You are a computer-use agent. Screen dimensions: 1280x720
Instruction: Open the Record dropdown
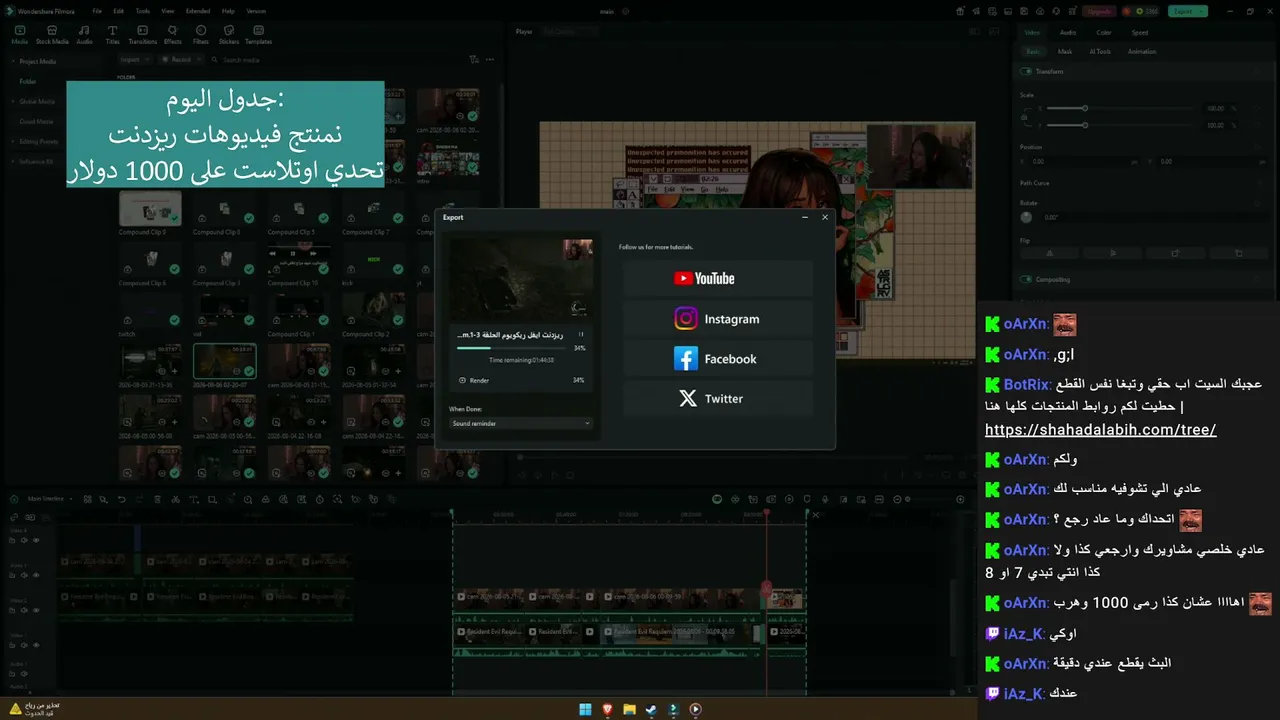click(180, 60)
